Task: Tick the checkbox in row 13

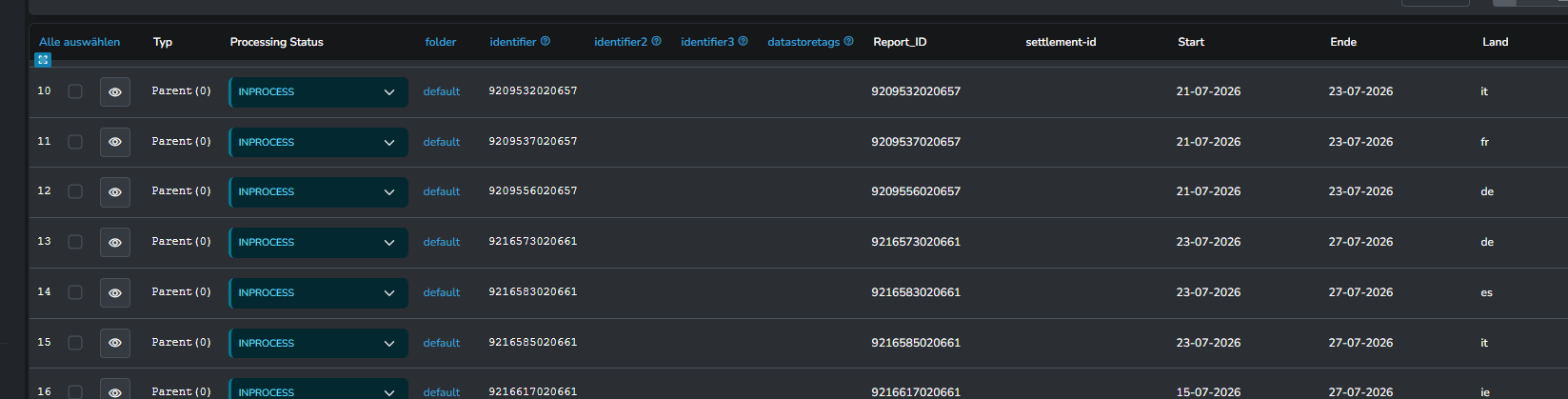Action: coord(75,242)
